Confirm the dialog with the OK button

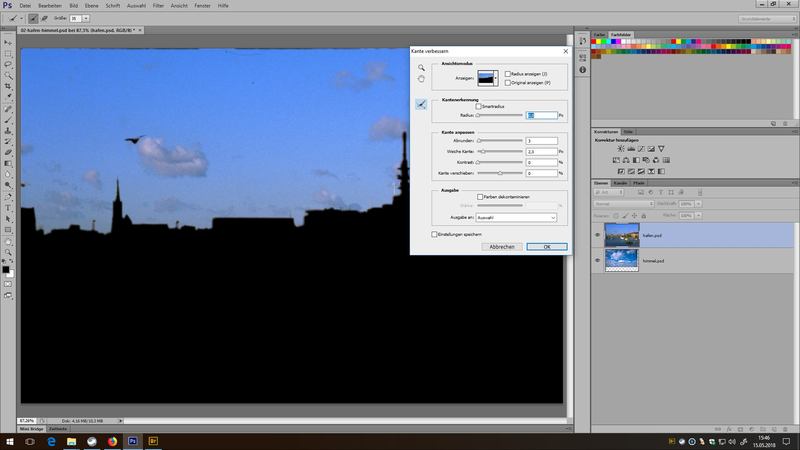pyautogui.click(x=546, y=246)
